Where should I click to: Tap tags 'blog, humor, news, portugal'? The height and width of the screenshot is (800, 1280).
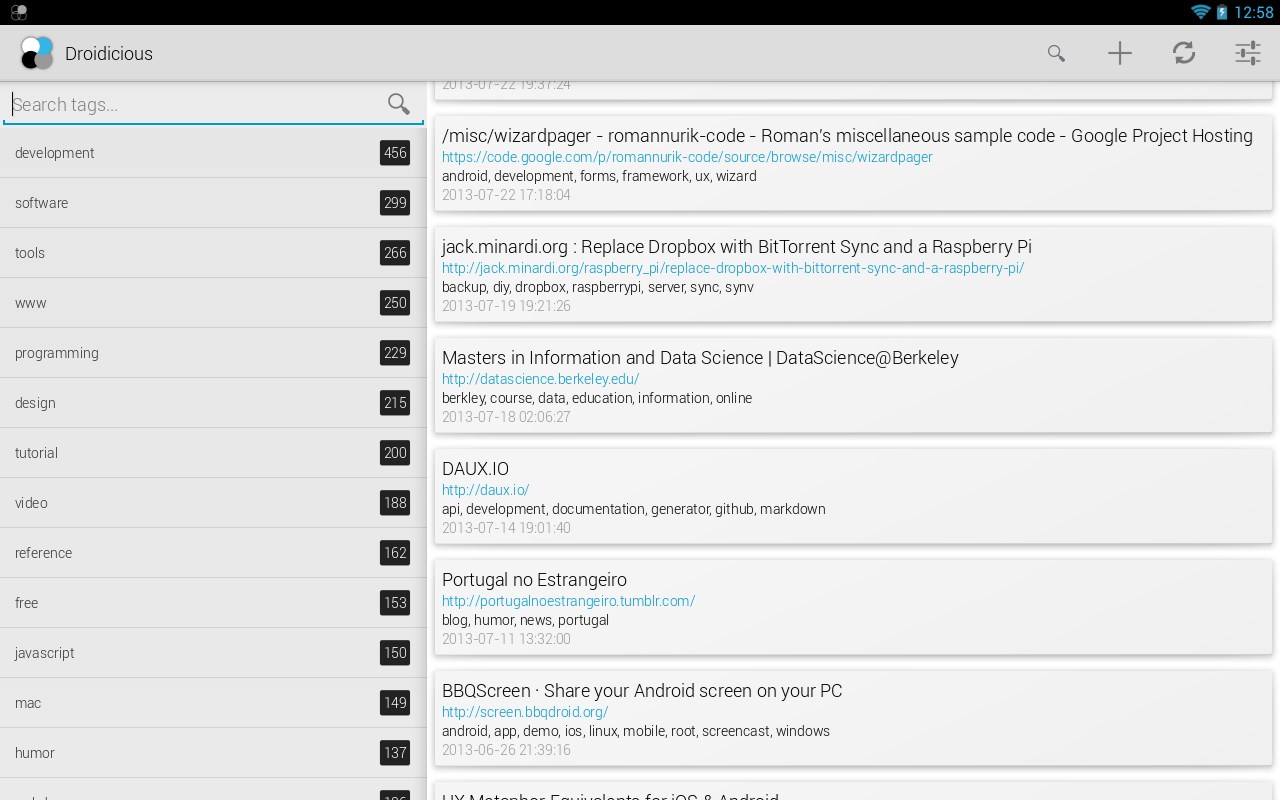coord(525,620)
